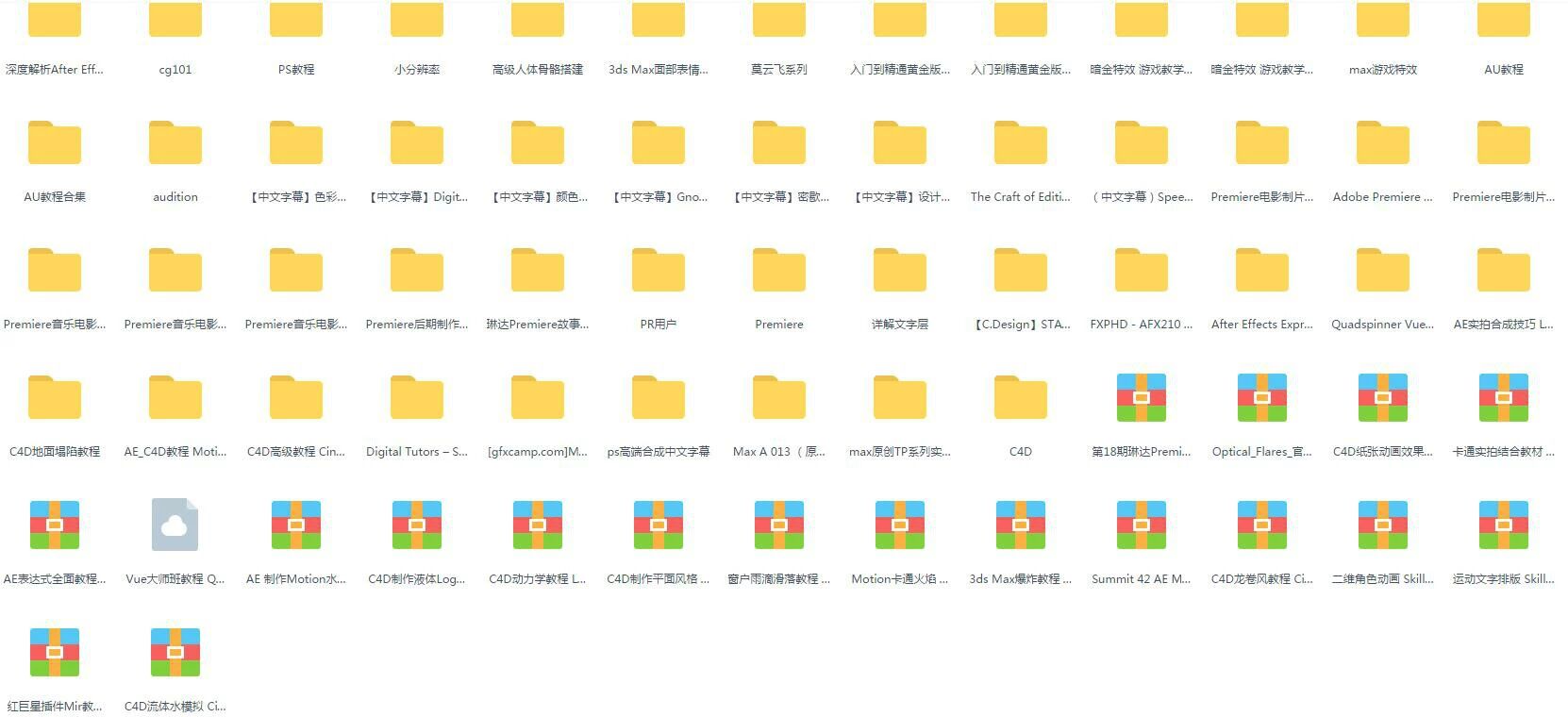Select the Motion卡通火焰 archive icon
This screenshot has width=1568, height=717.
coord(900,525)
